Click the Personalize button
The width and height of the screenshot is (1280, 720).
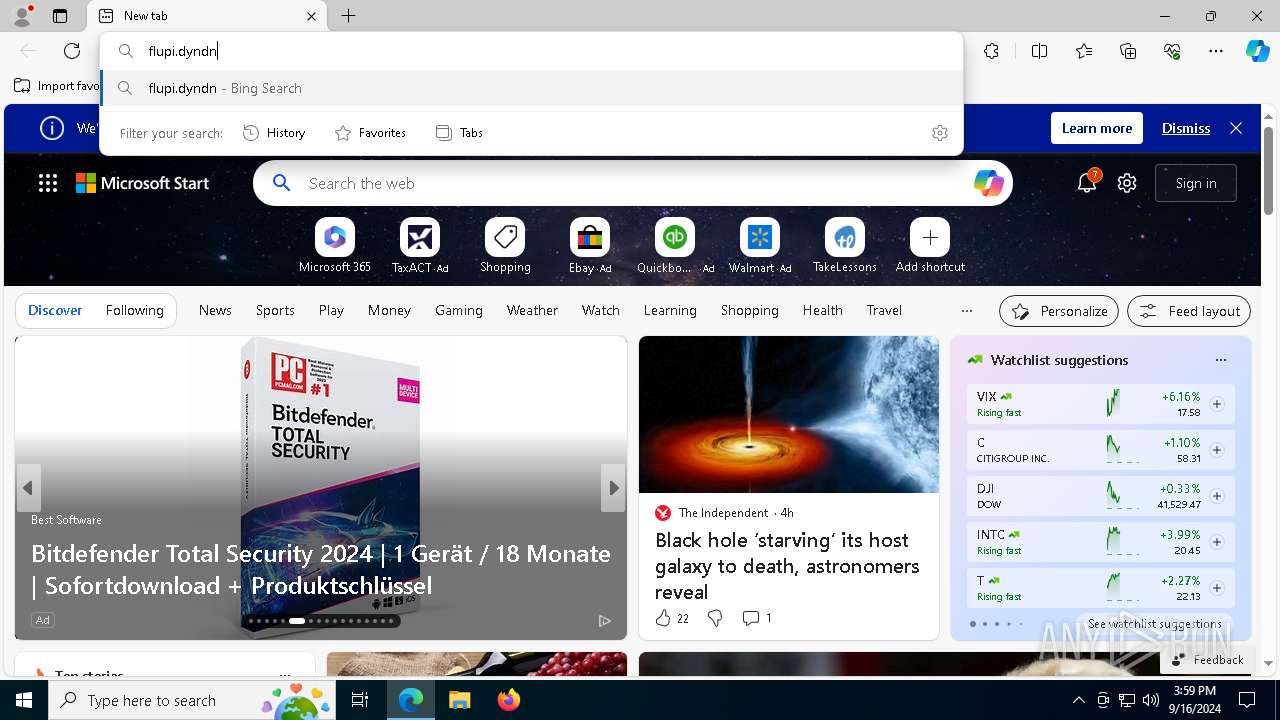[1059, 311]
